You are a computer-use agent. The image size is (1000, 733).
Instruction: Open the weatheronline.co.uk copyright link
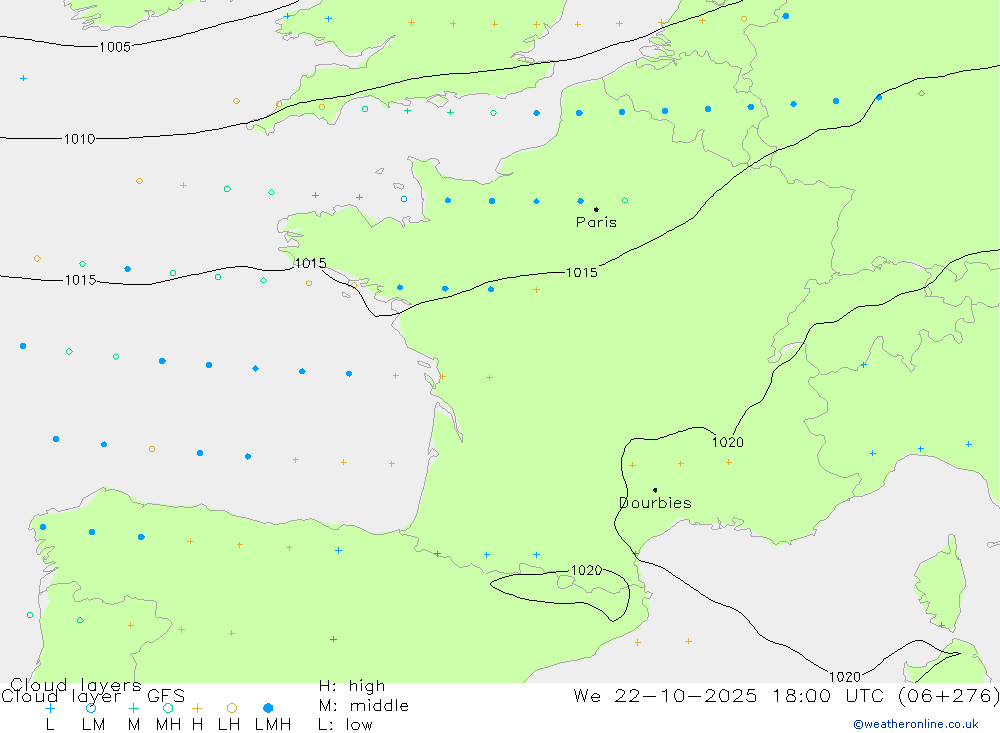(916, 724)
